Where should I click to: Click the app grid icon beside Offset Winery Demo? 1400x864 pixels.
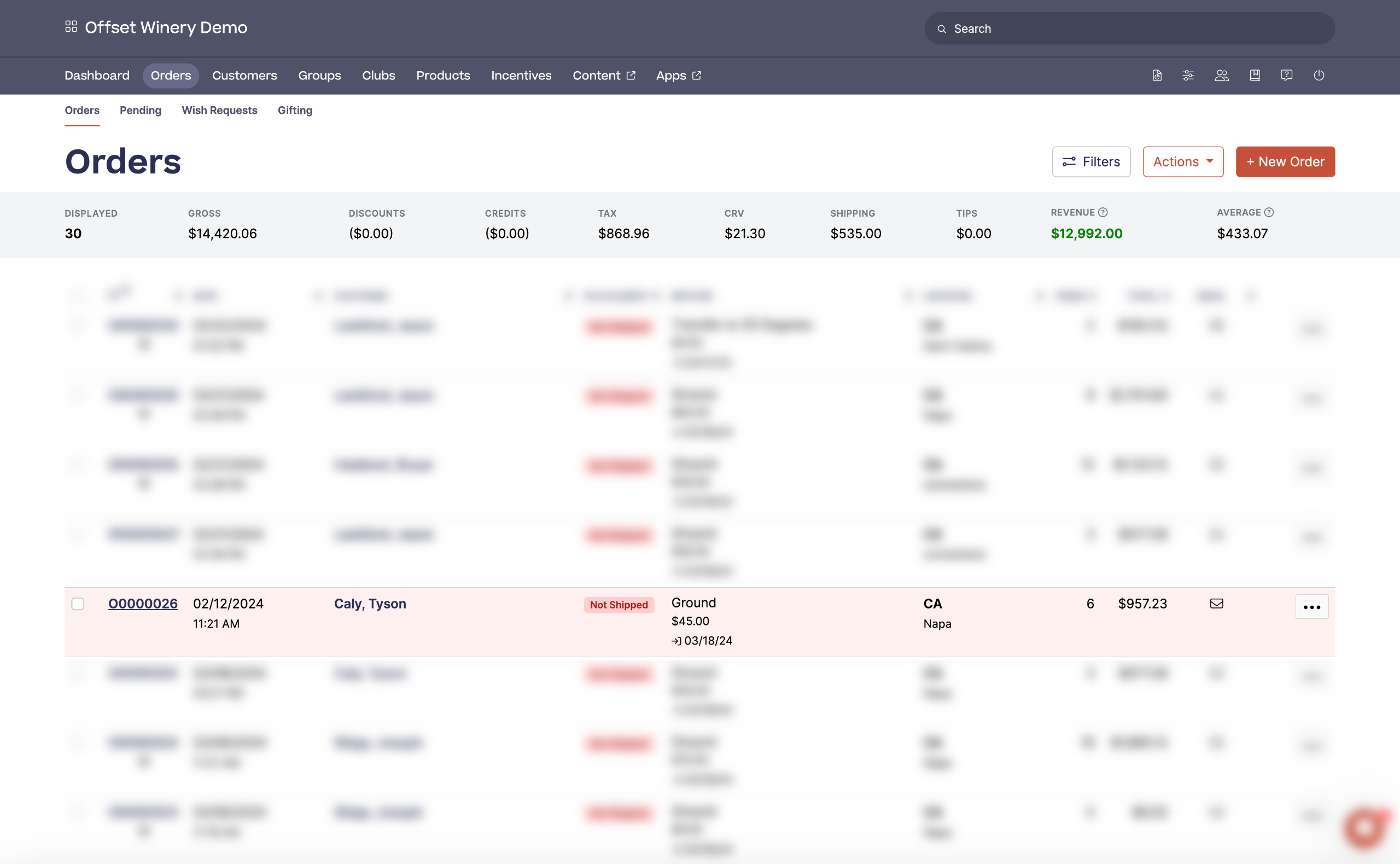tap(71, 27)
